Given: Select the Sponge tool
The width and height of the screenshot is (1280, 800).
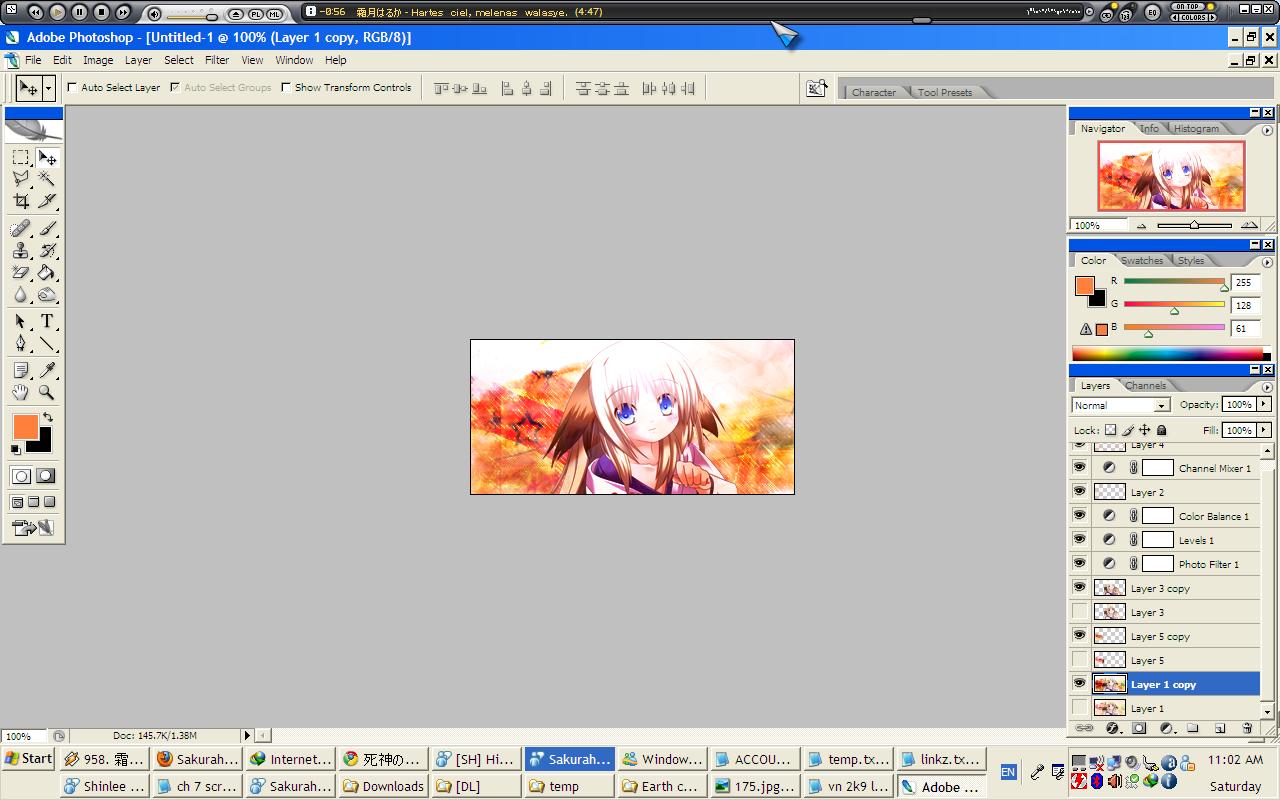Looking at the screenshot, I should 47,294.
